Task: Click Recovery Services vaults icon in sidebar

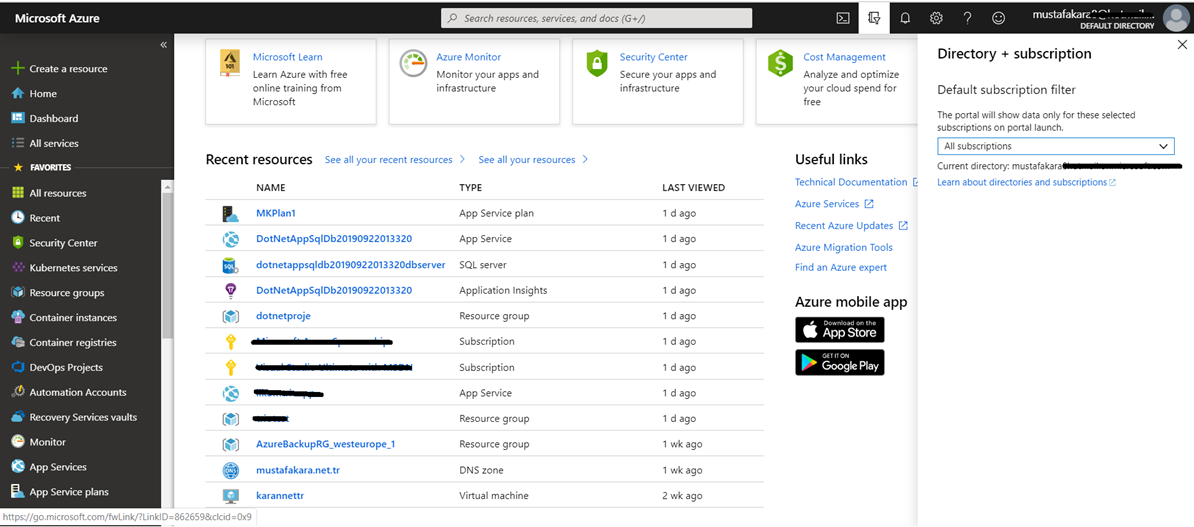Action: tap(18, 417)
